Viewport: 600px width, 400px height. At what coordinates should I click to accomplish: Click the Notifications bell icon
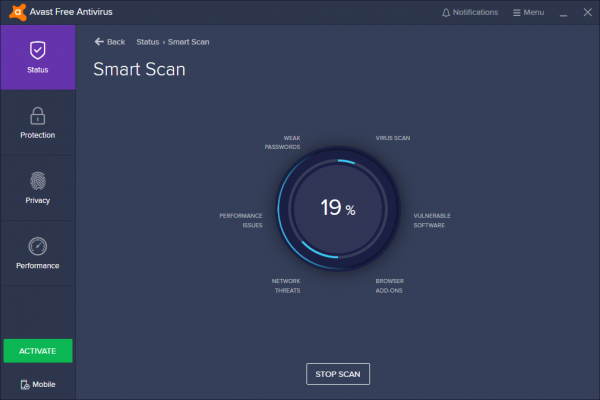[x=446, y=13]
